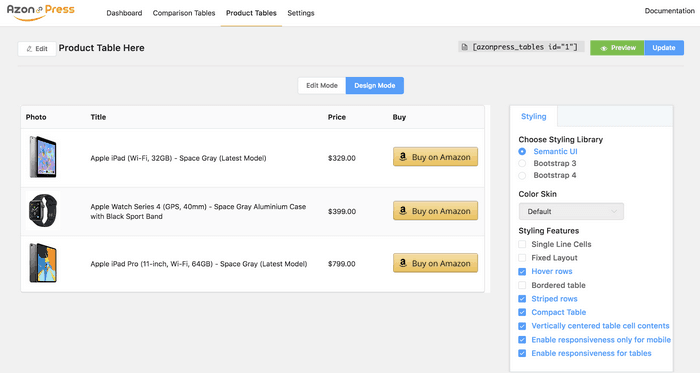
Task: Select the Bootstrap 3 styling library
Action: click(x=522, y=163)
